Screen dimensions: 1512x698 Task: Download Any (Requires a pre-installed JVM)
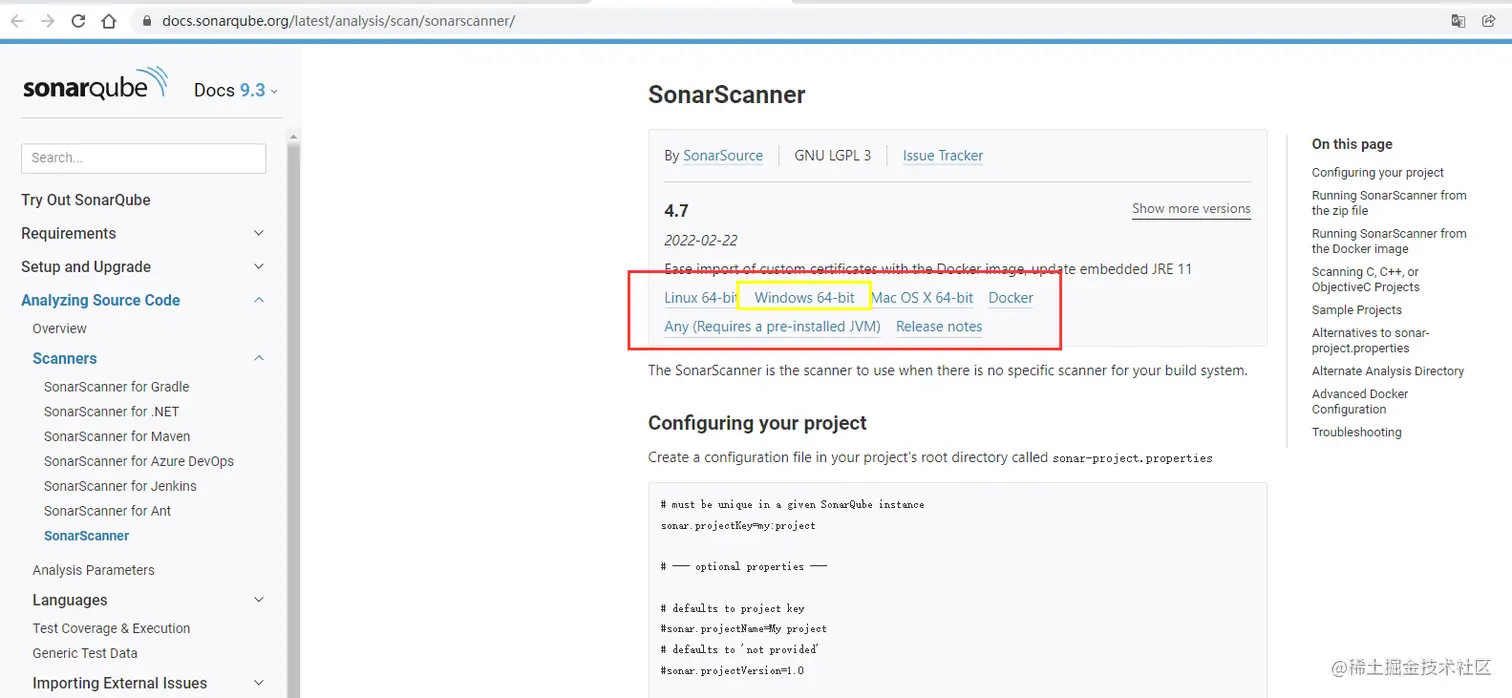pyautogui.click(x=772, y=327)
